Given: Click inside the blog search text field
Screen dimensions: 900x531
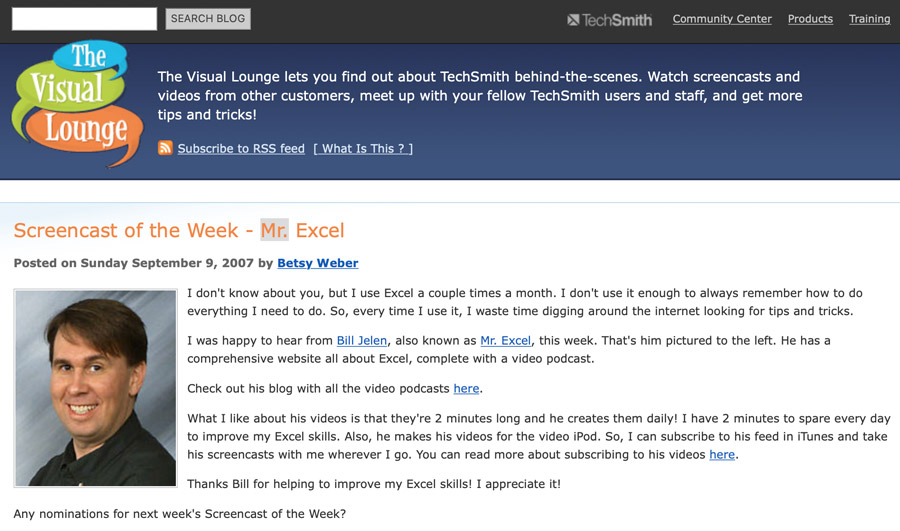Looking at the screenshot, I should click(x=84, y=19).
